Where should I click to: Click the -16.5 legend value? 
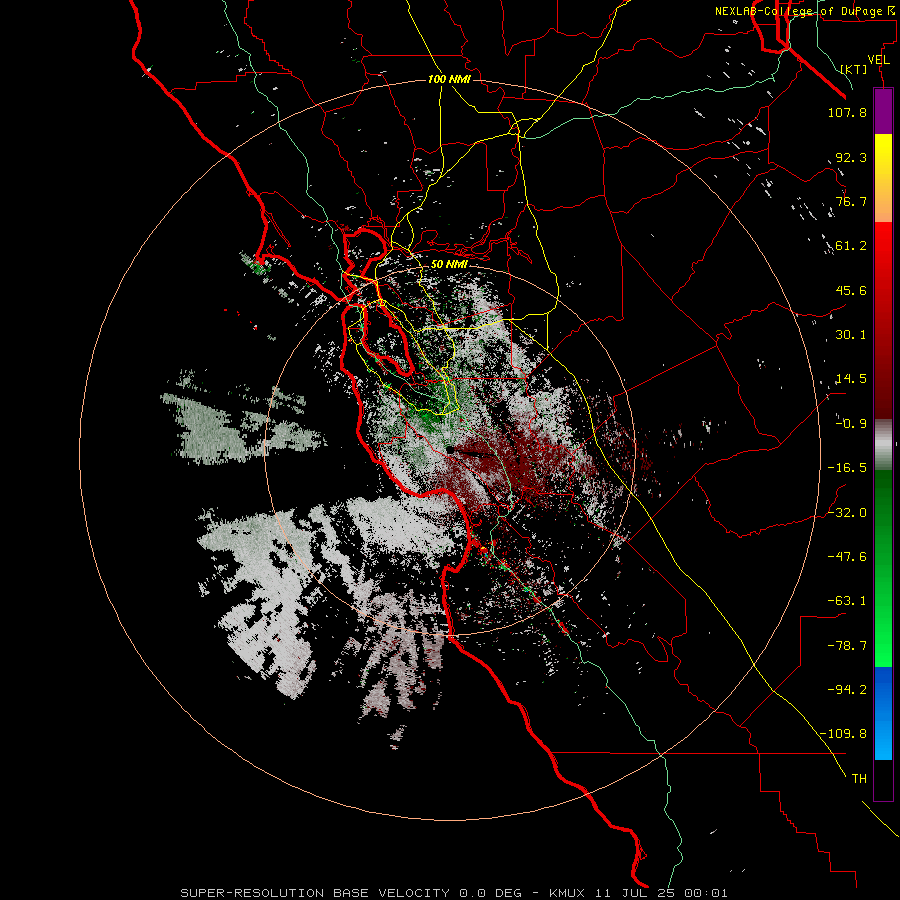click(x=847, y=468)
